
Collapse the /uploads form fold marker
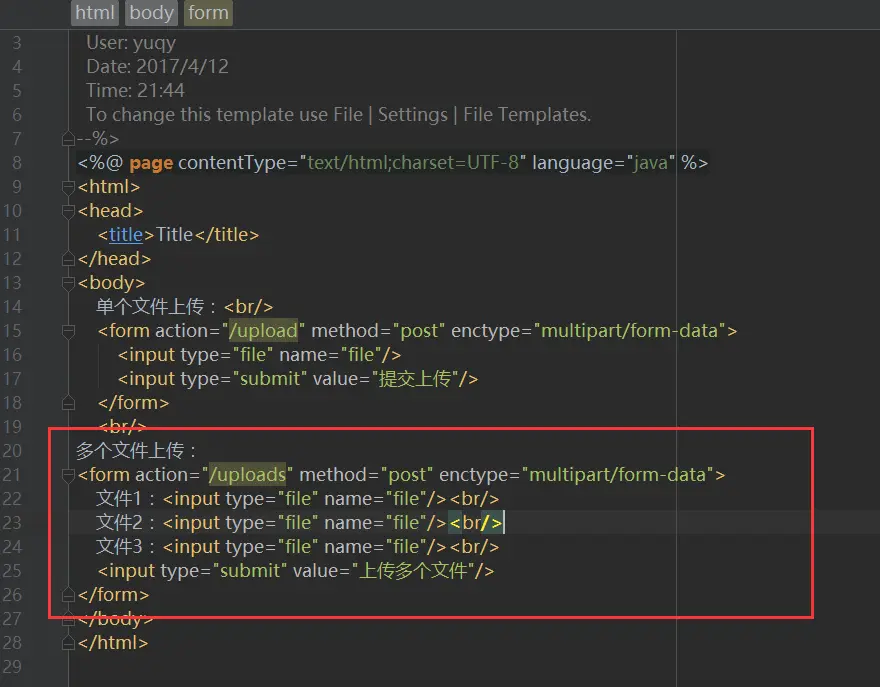click(x=68, y=475)
